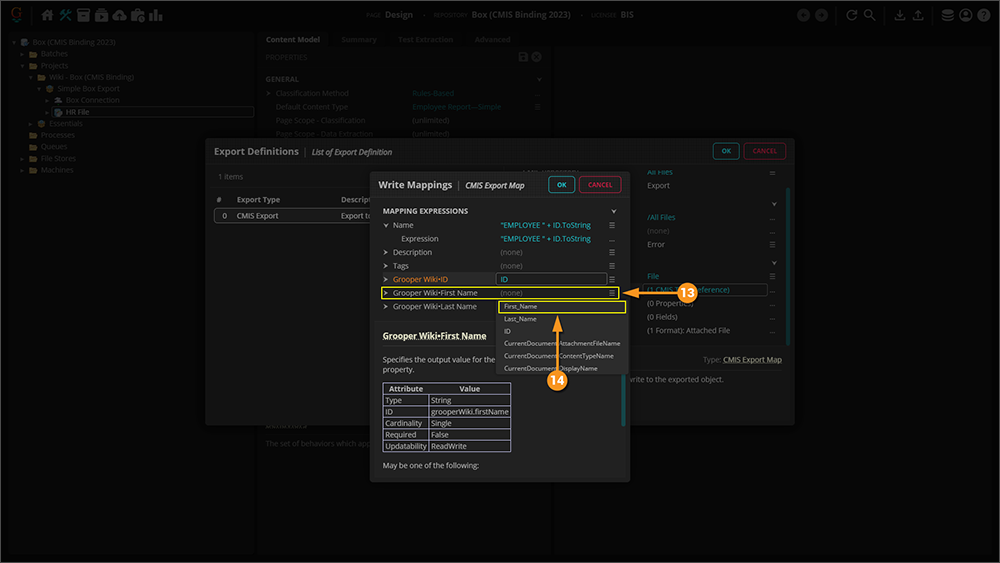Viewport: 1000px width, 563px height.
Task: Choose Last_Name in the dropdown list
Action: (x=520, y=319)
